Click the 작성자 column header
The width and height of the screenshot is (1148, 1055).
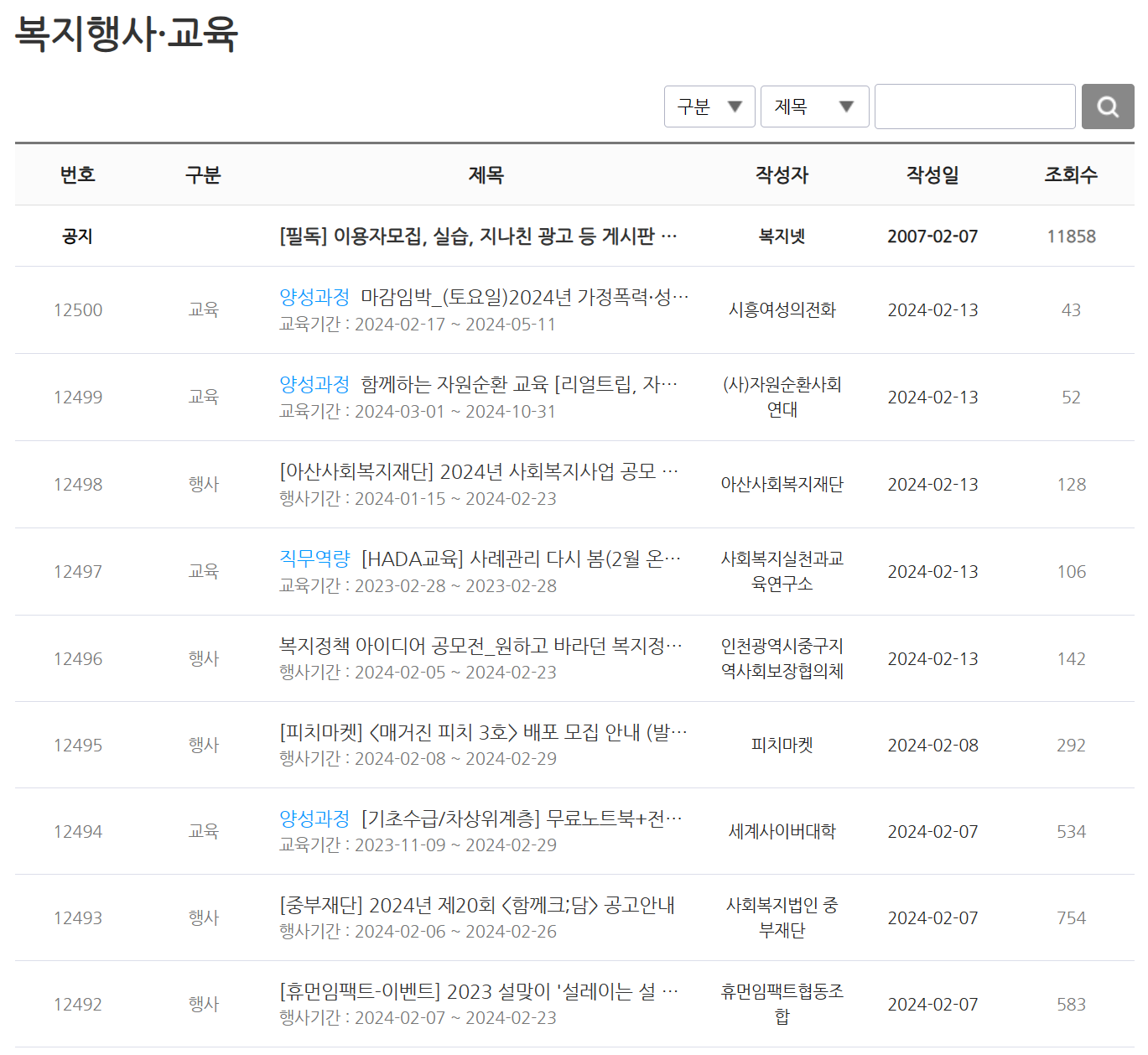782,174
